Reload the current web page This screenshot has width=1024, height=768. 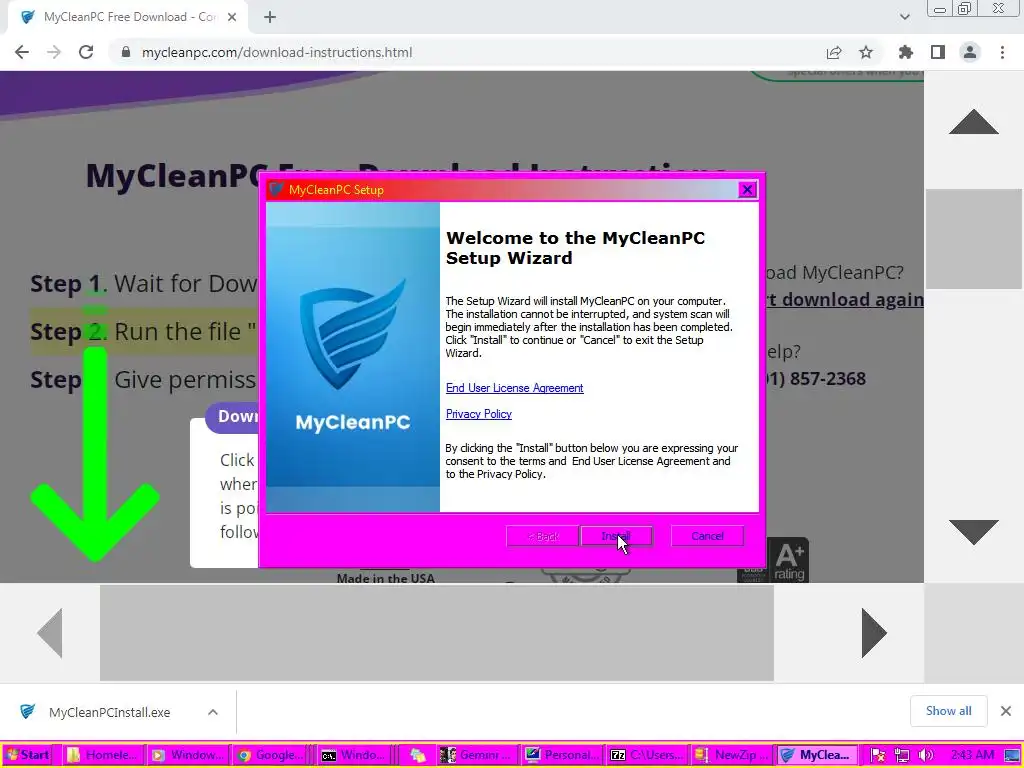[x=86, y=52]
